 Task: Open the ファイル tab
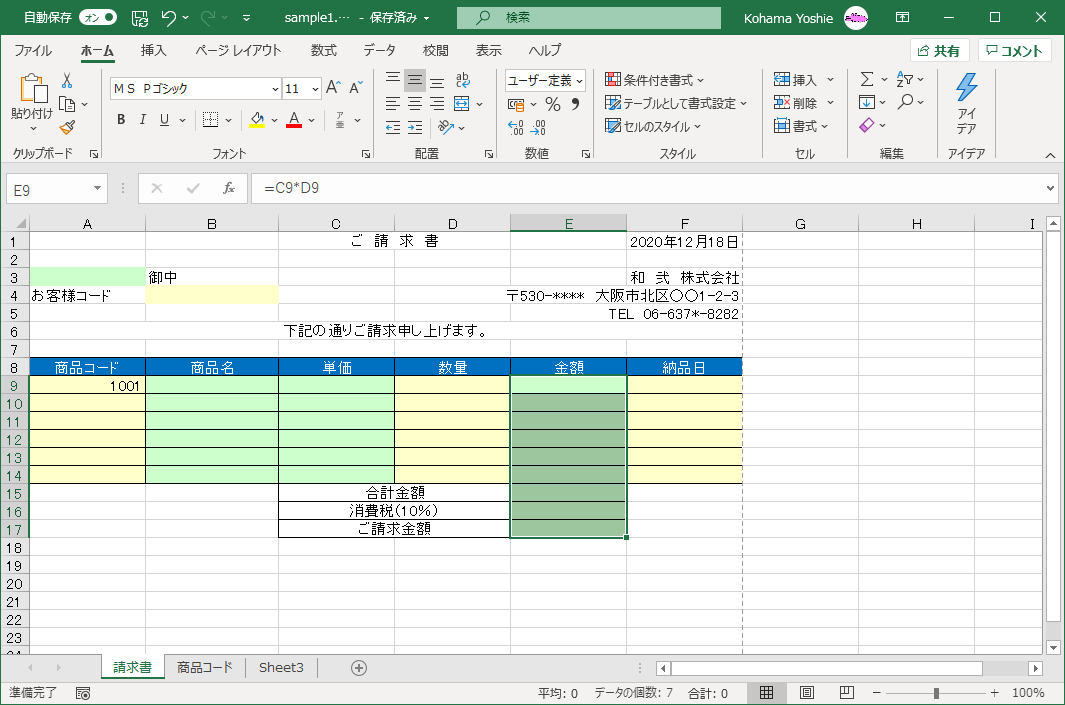(x=33, y=50)
